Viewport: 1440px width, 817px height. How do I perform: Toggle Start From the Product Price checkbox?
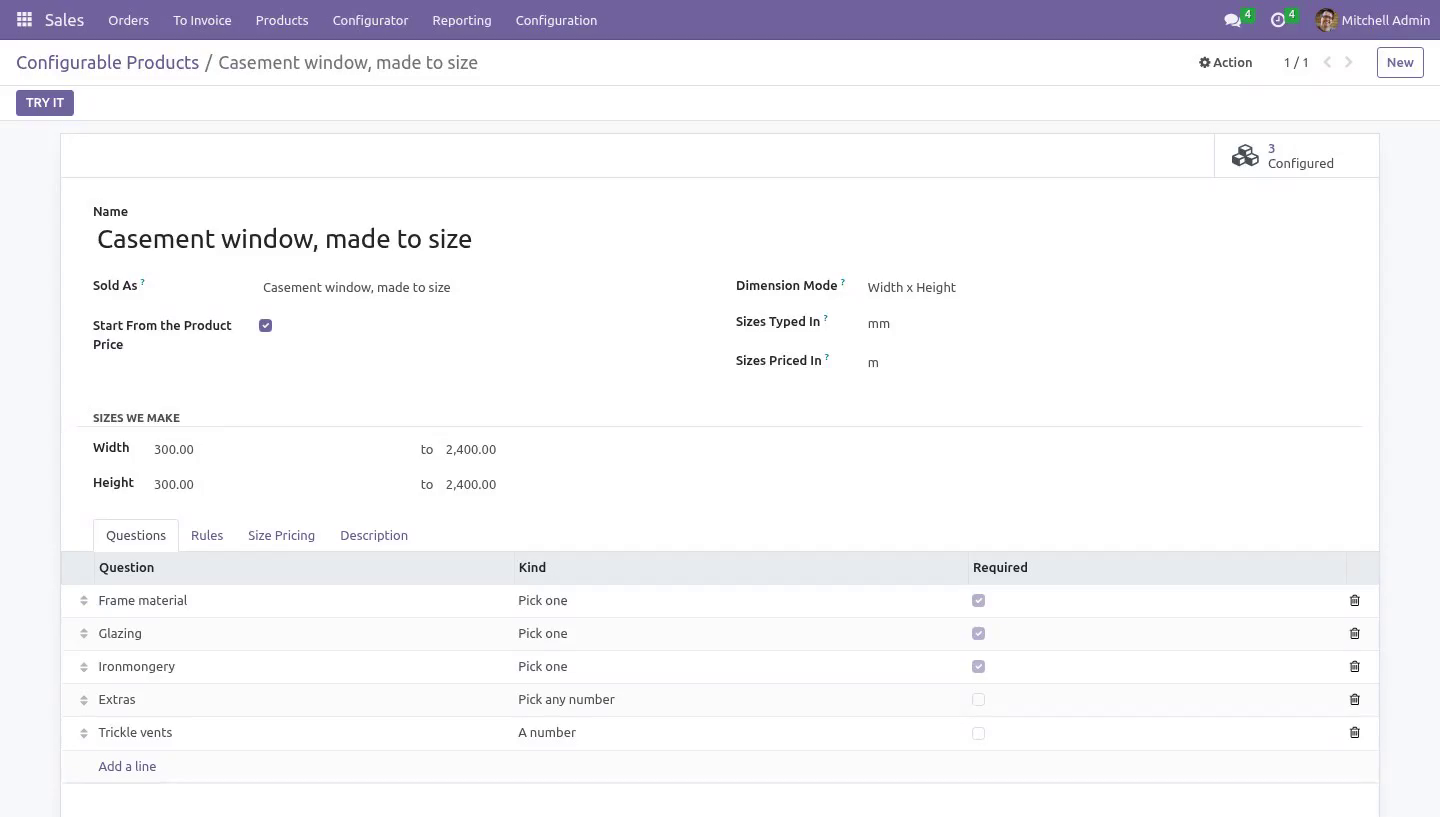pos(265,326)
